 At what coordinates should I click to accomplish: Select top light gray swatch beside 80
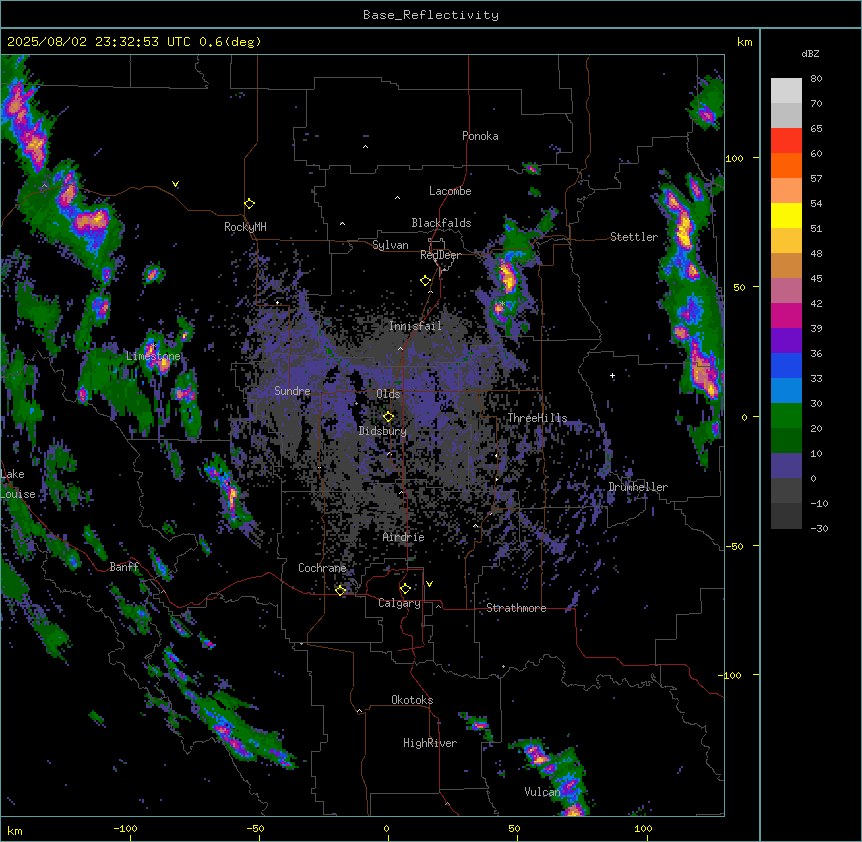click(786, 91)
